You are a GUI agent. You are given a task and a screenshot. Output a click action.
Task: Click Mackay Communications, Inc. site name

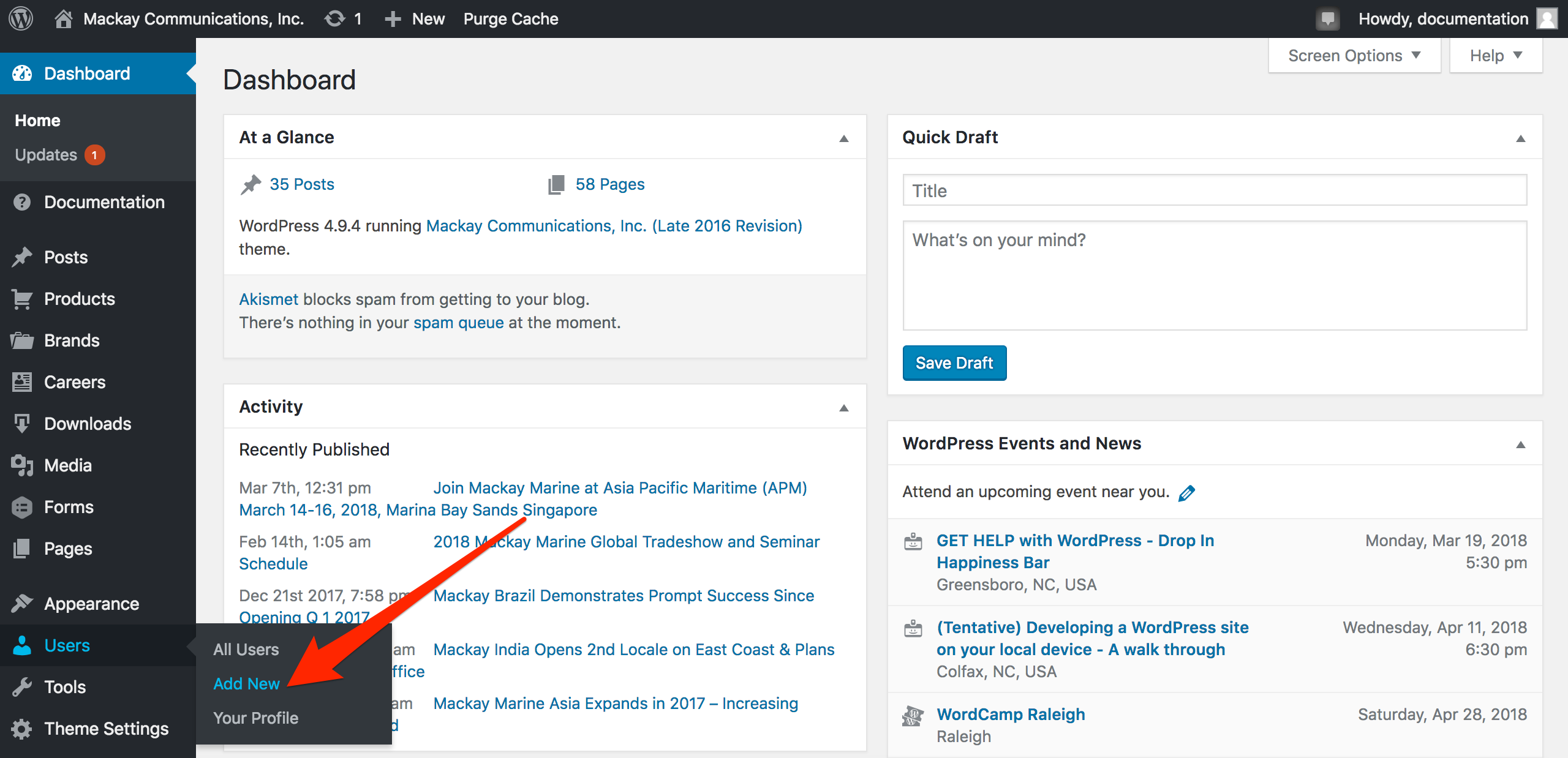point(194,19)
